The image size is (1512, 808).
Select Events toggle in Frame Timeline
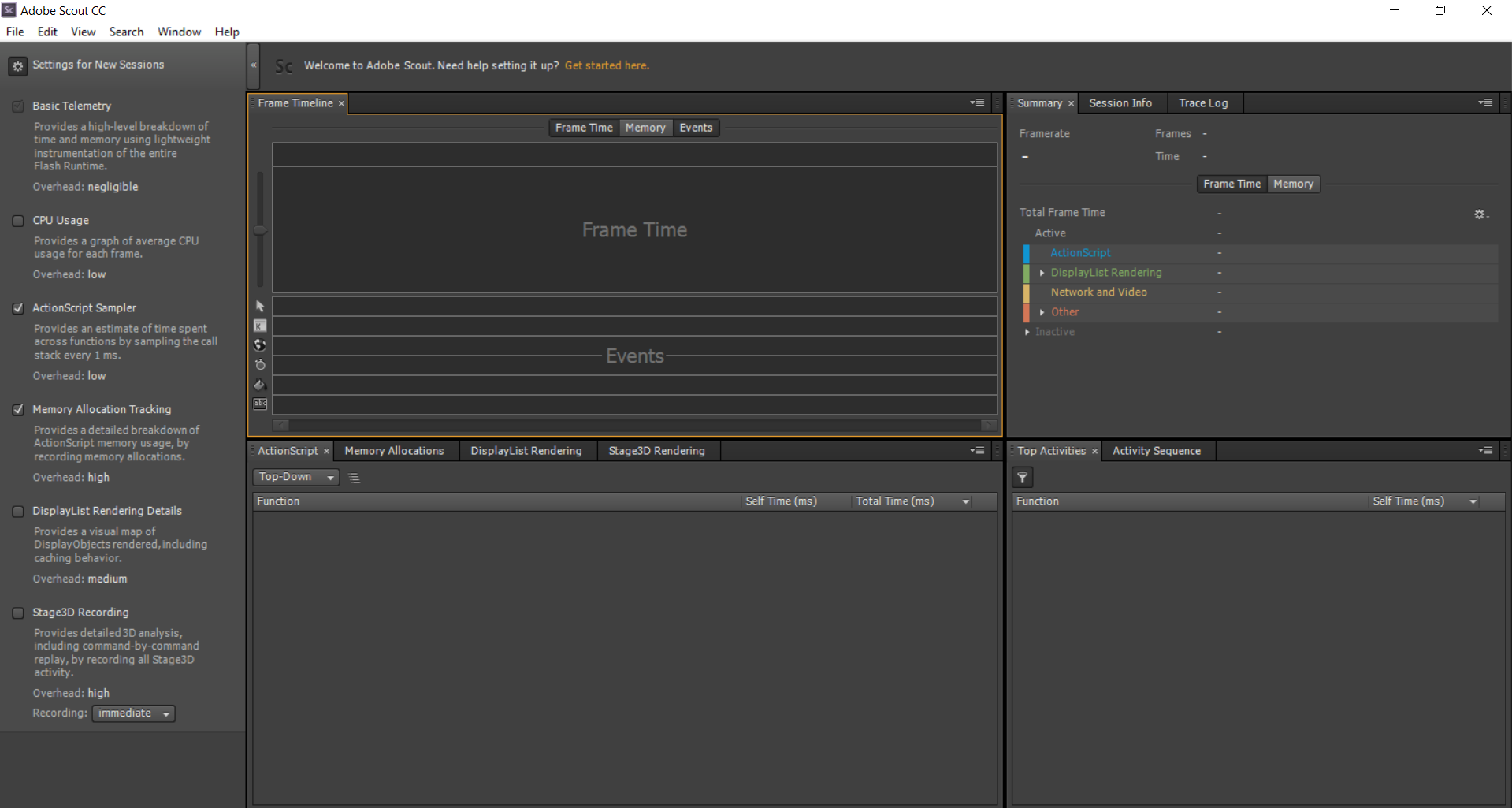[696, 128]
